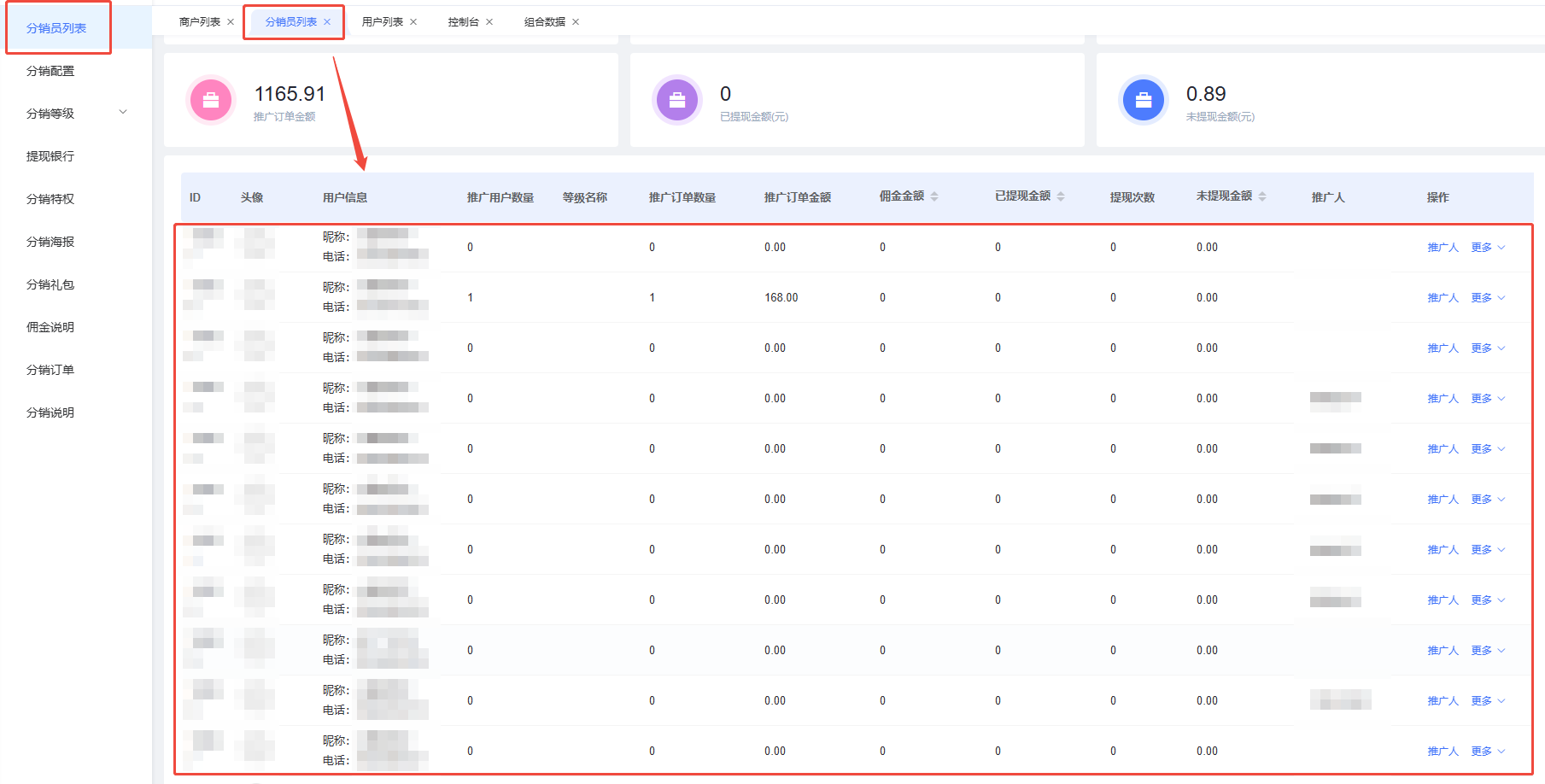Switch to the 控制台 tab
Image resolution: width=1545 pixels, height=784 pixels.
tap(463, 22)
